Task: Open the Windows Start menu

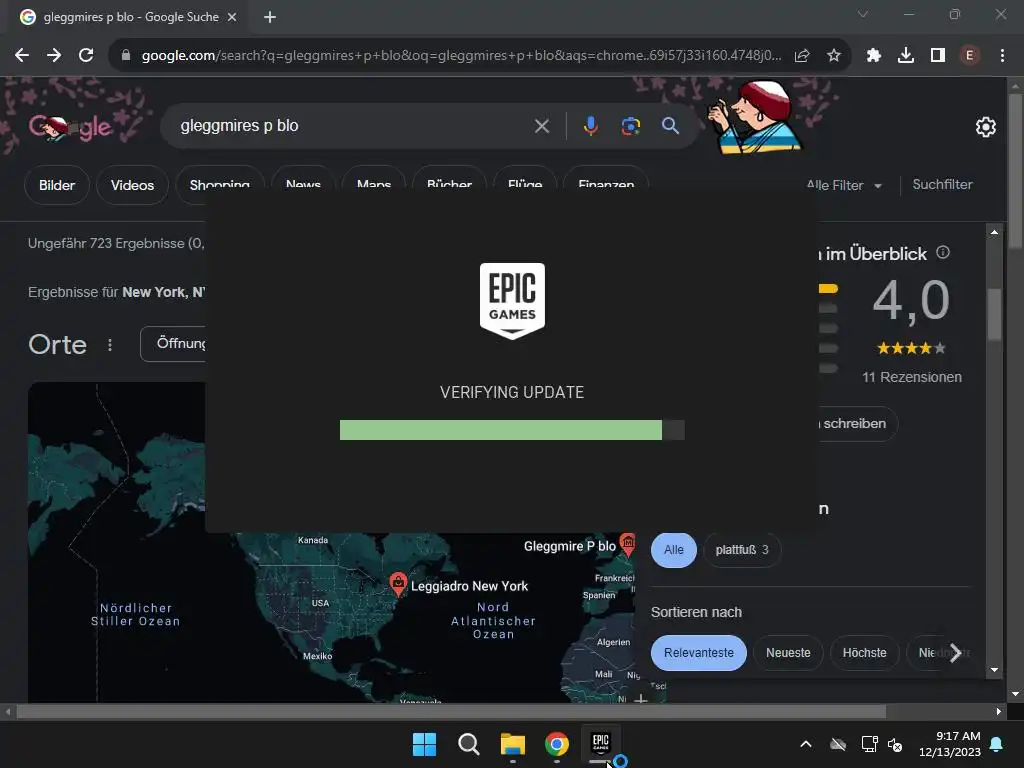Action: click(x=424, y=744)
